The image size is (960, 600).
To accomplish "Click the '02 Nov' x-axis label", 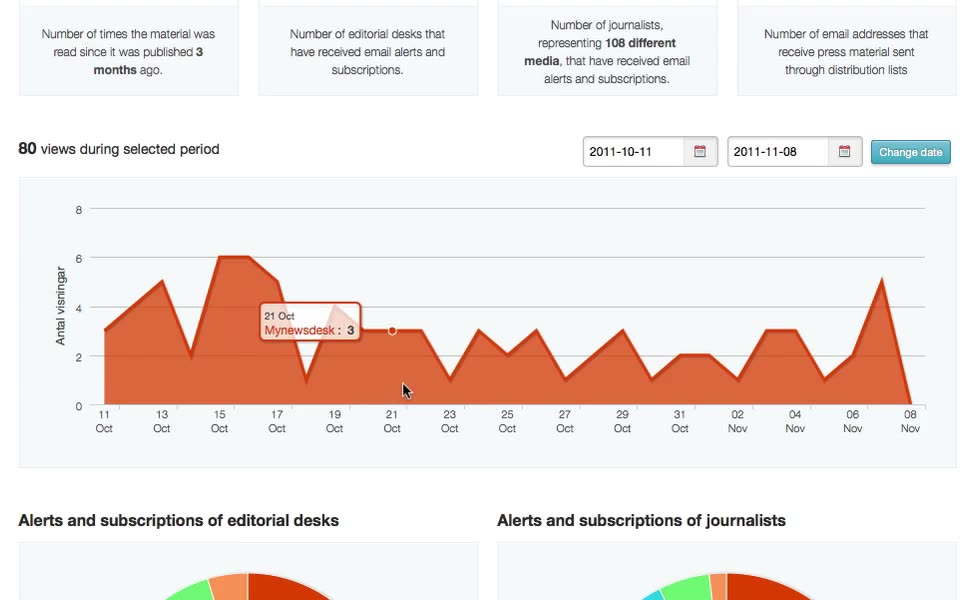I will [737, 421].
